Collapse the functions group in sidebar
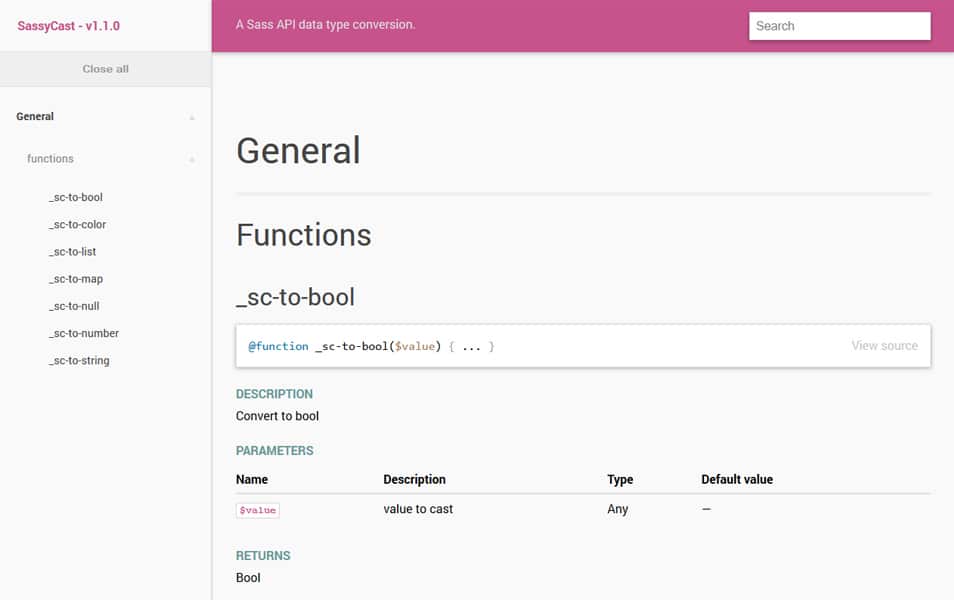 click(50, 158)
